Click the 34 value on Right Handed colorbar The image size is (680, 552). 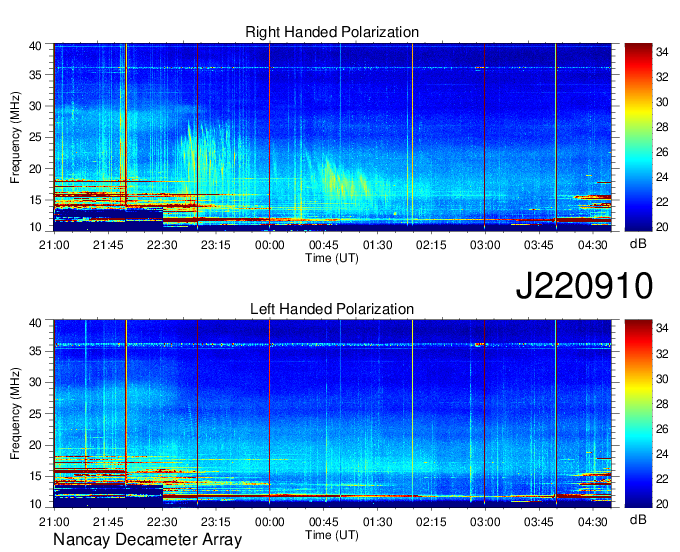pos(662,52)
